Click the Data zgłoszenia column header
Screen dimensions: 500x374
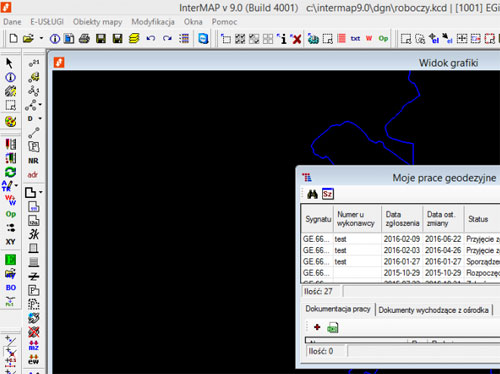pos(402,219)
